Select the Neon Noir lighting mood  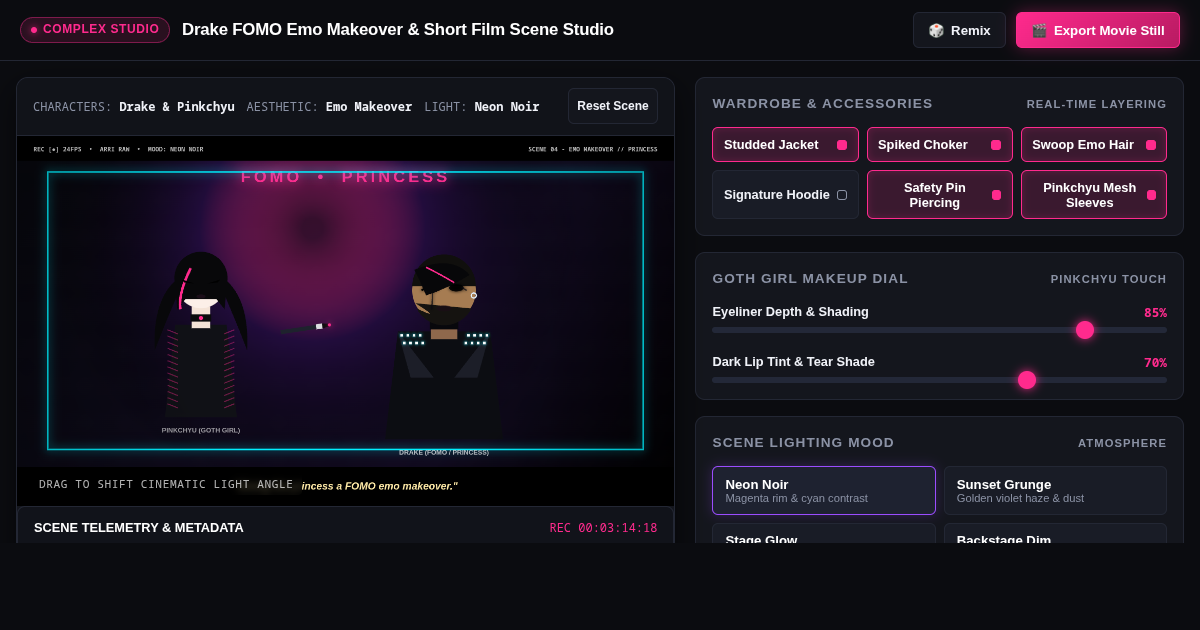(824, 490)
